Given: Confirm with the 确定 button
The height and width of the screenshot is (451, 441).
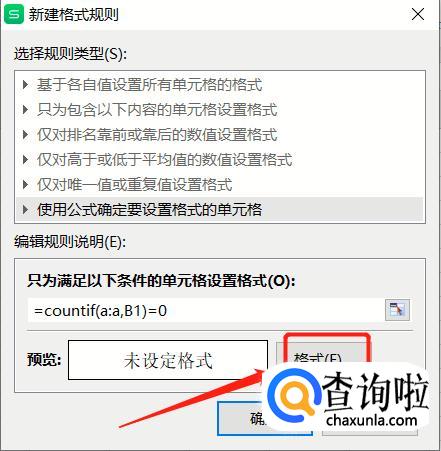Looking at the screenshot, I should point(242,418).
